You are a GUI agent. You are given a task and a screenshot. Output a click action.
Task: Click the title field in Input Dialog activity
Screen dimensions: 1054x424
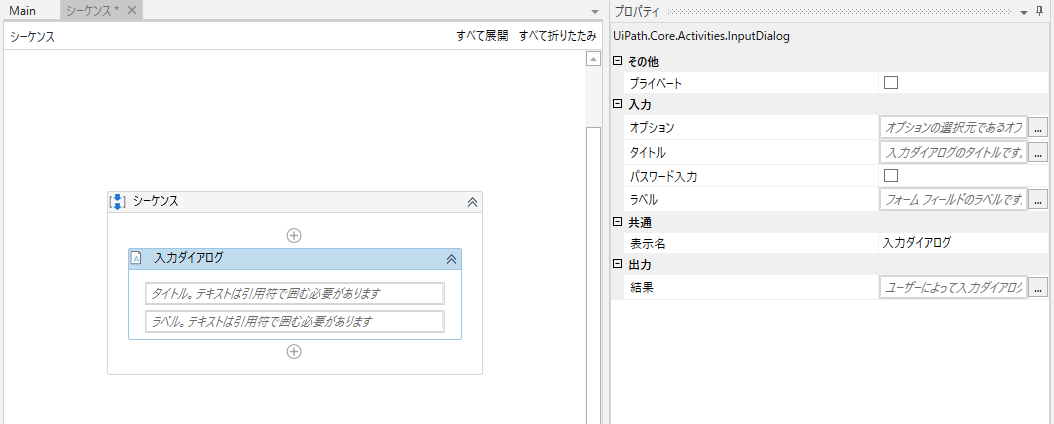coord(294,294)
